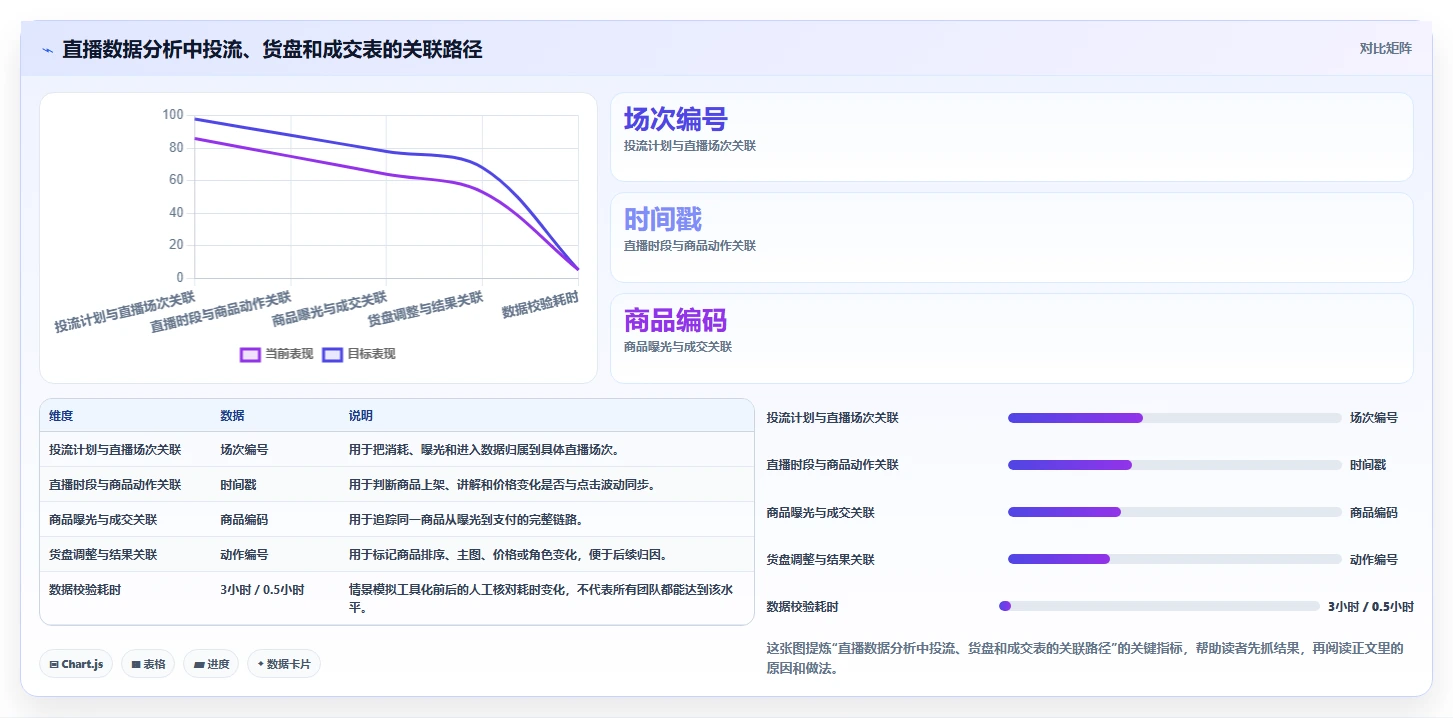
Task: Click chart axis label 货盘调整与结果关联
Action: (x=425, y=310)
